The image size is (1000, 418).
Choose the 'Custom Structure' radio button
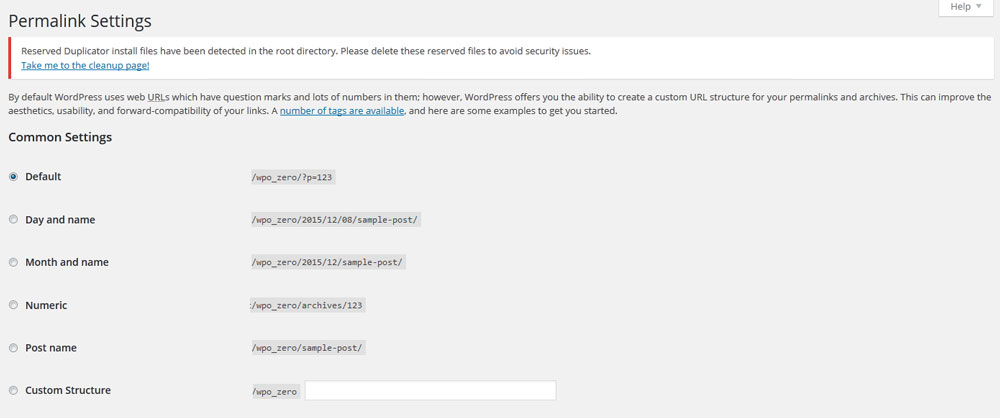click(x=13, y=391)
